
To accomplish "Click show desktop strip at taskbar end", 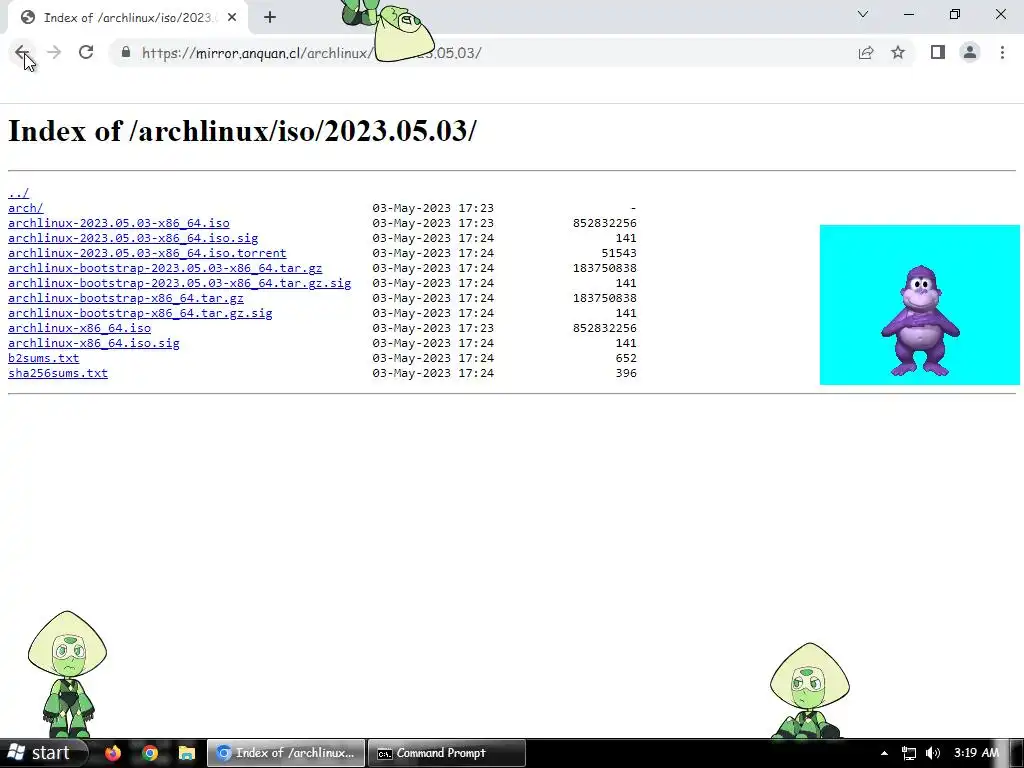I will pyautogui.click(x=1017, y=753).
